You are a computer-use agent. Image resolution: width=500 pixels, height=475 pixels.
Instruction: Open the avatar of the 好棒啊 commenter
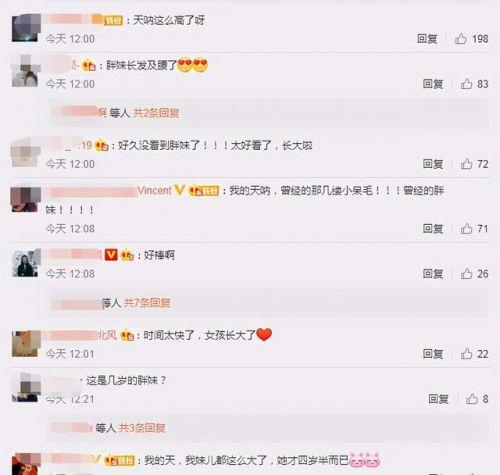click(25, 263)
